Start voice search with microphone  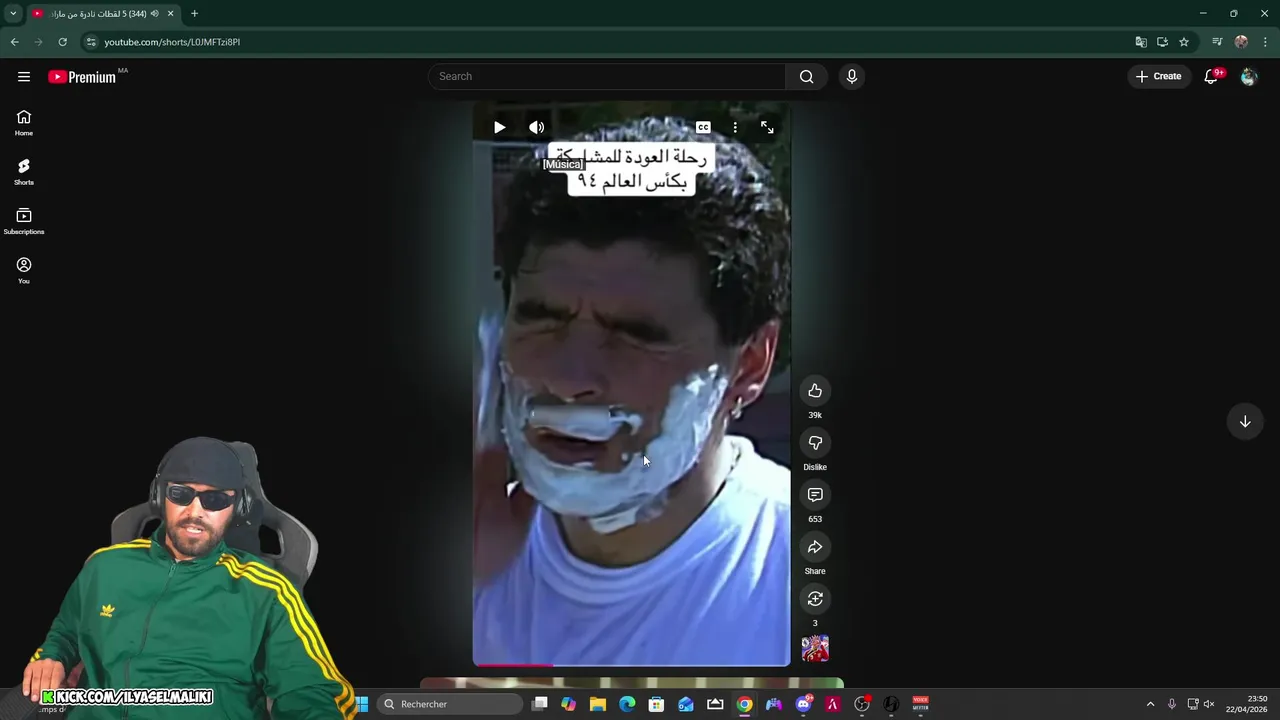(852, 77)
